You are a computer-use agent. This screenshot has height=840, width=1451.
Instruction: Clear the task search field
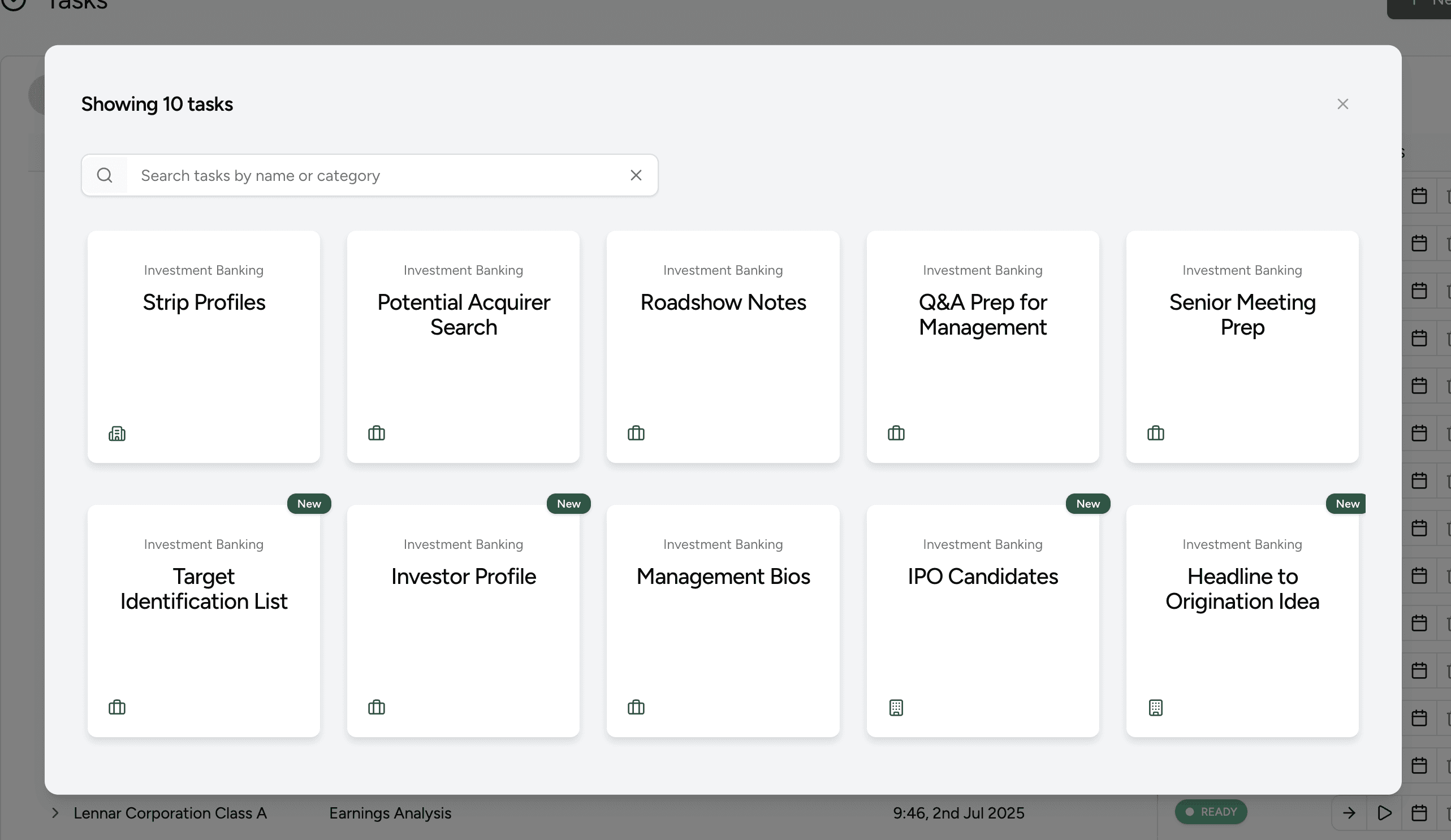click(636, 175)
